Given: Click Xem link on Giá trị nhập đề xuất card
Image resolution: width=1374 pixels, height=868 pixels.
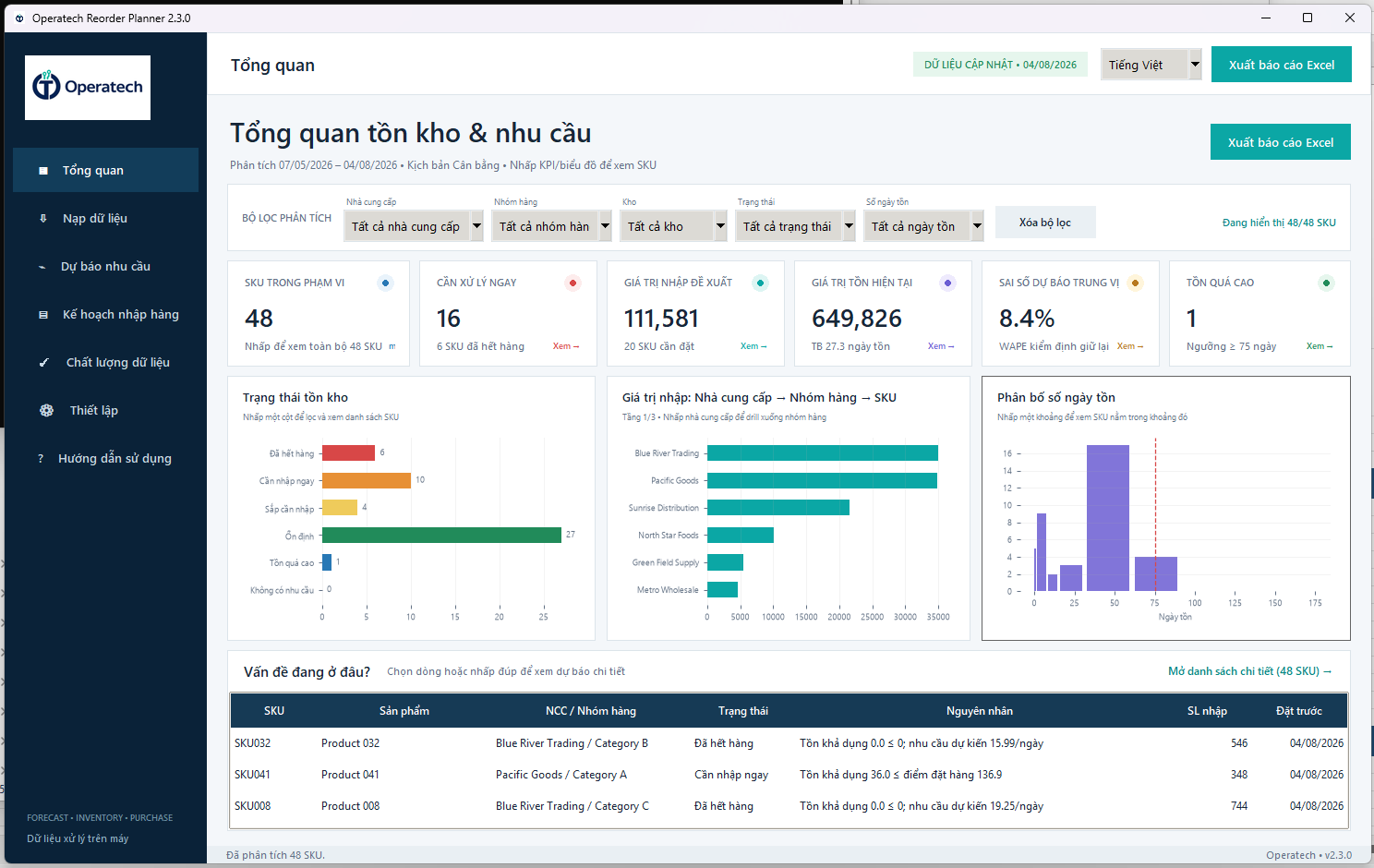Looking at the screenshot, I should click(753, 346).
